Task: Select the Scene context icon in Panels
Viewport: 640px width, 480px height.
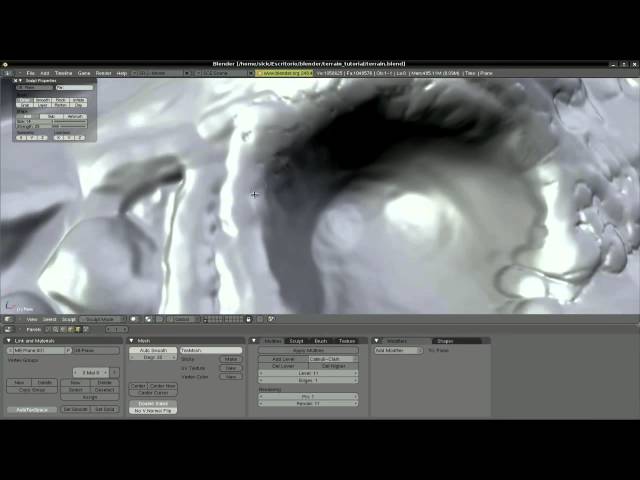Action: tap(86, 329)
